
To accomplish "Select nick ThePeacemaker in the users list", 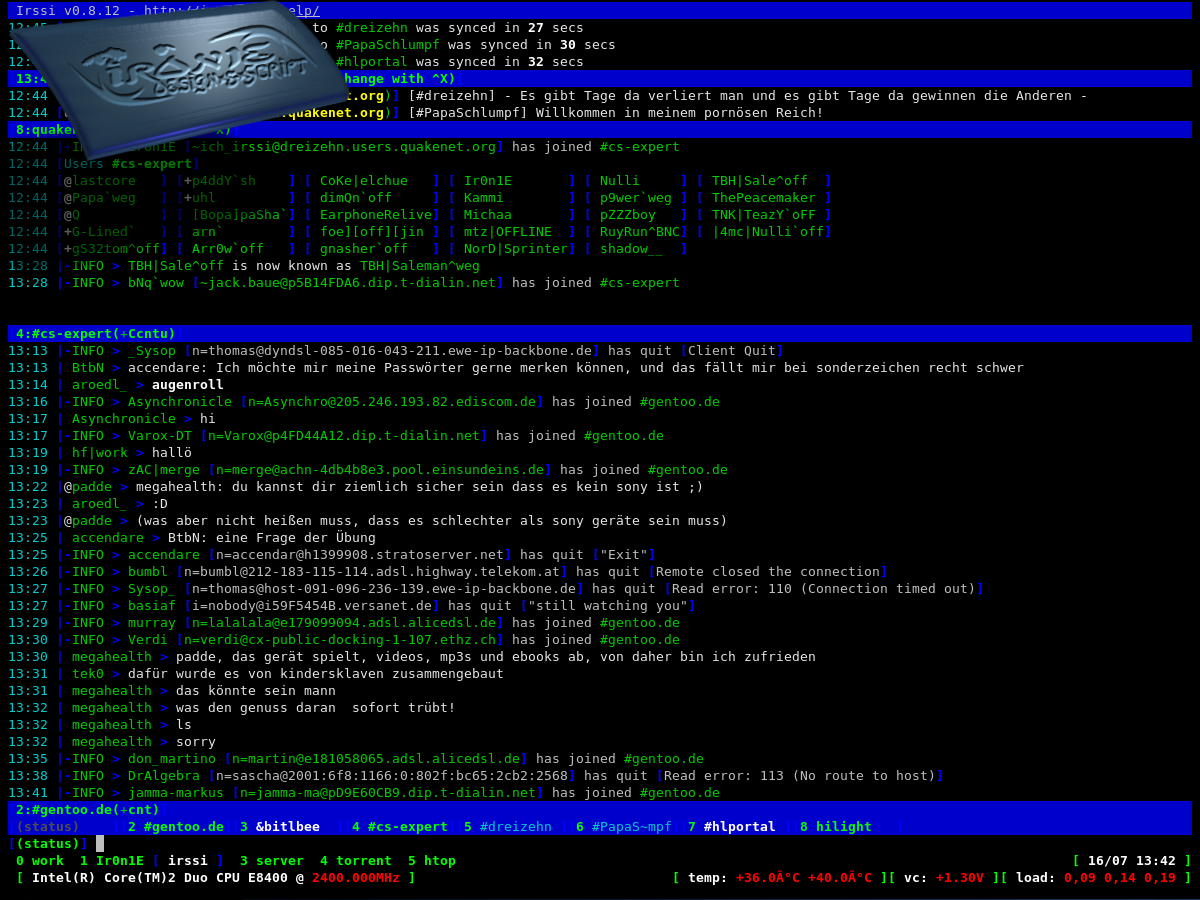I will tap(764, 198).
